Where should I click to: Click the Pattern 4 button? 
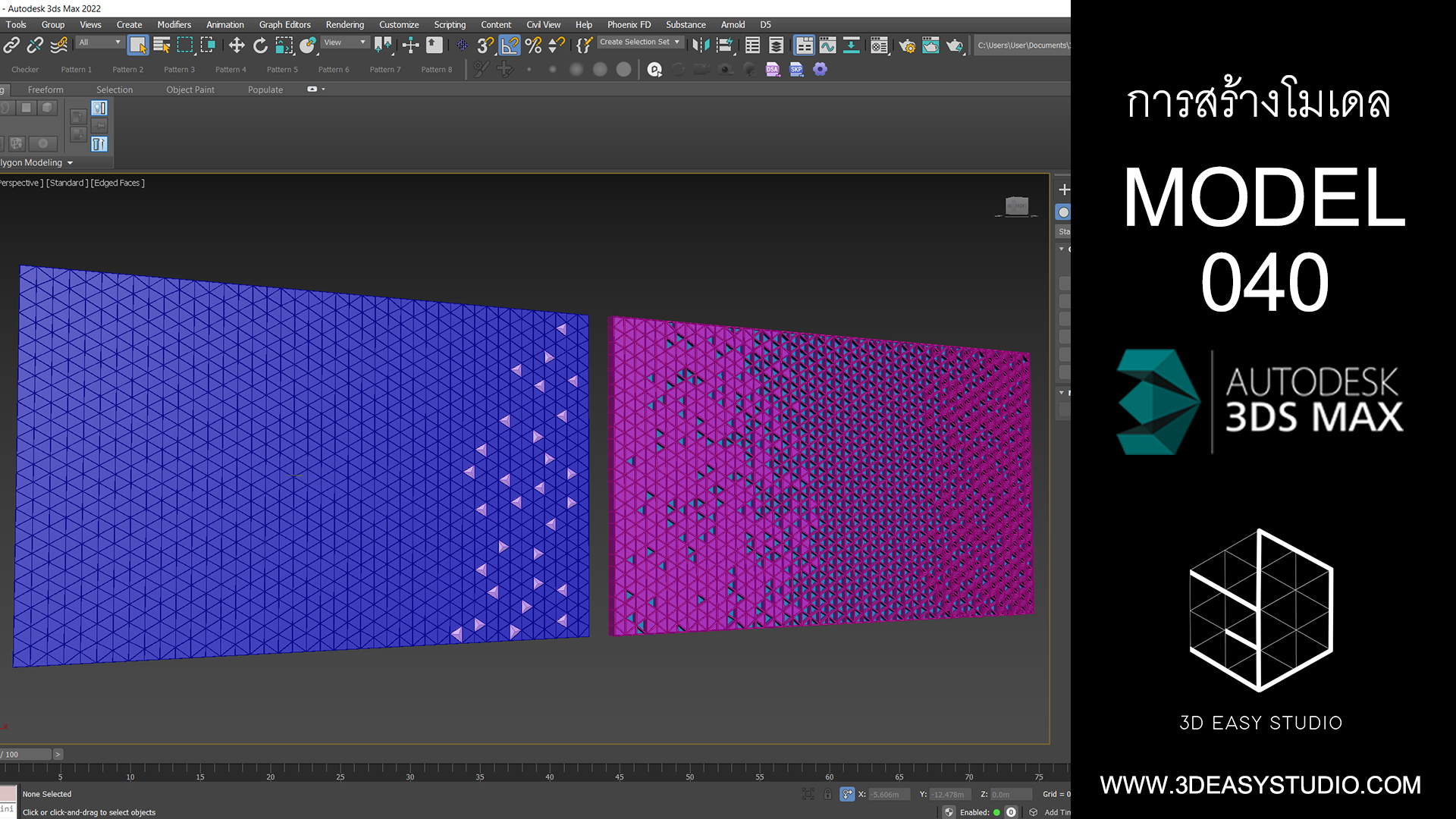click(231, 70)
